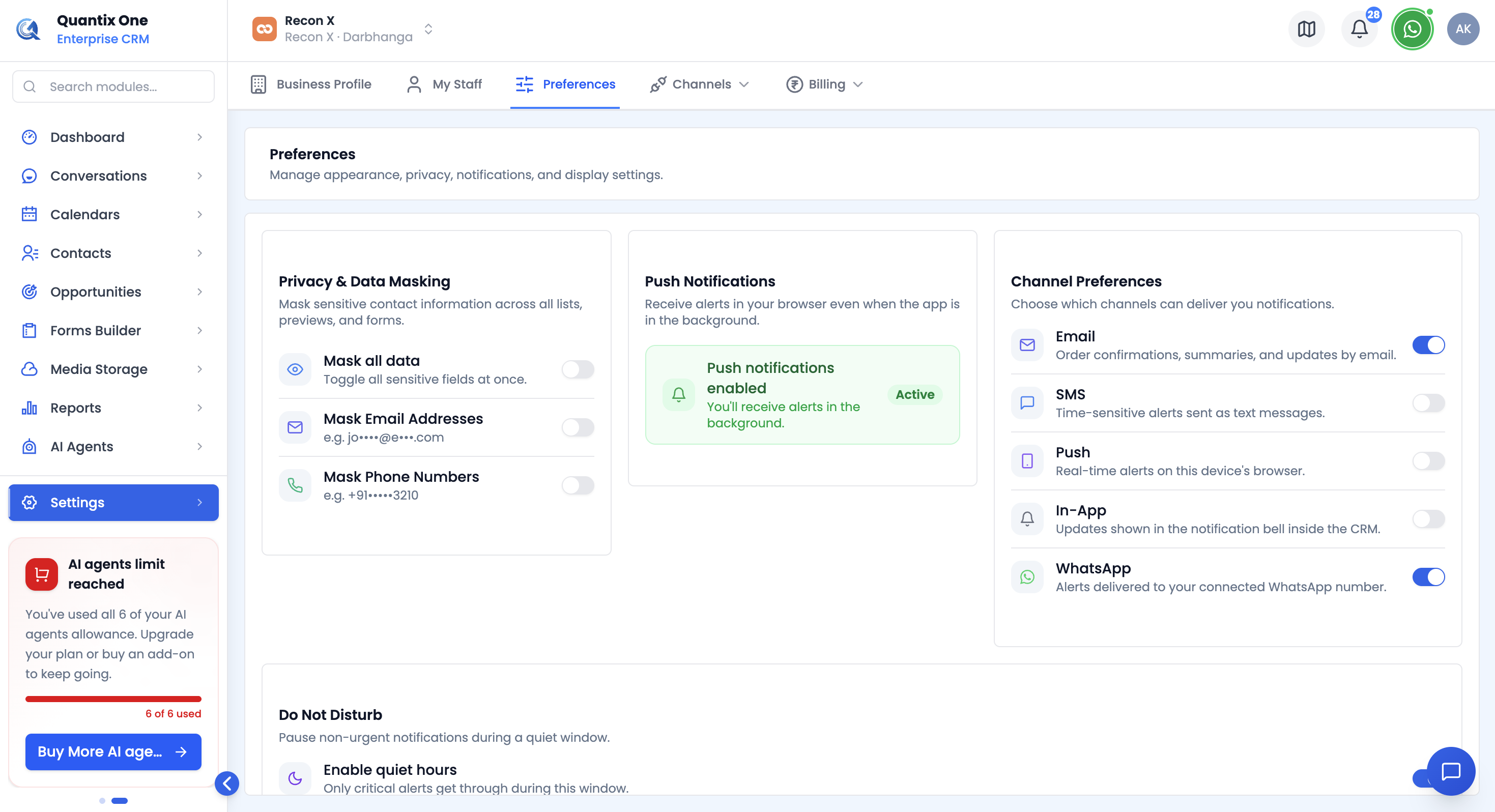The width and height of the screenshot is (1495, 812).
Task: Open the notifications bell with 28 badge
Action: point(1359,29)
